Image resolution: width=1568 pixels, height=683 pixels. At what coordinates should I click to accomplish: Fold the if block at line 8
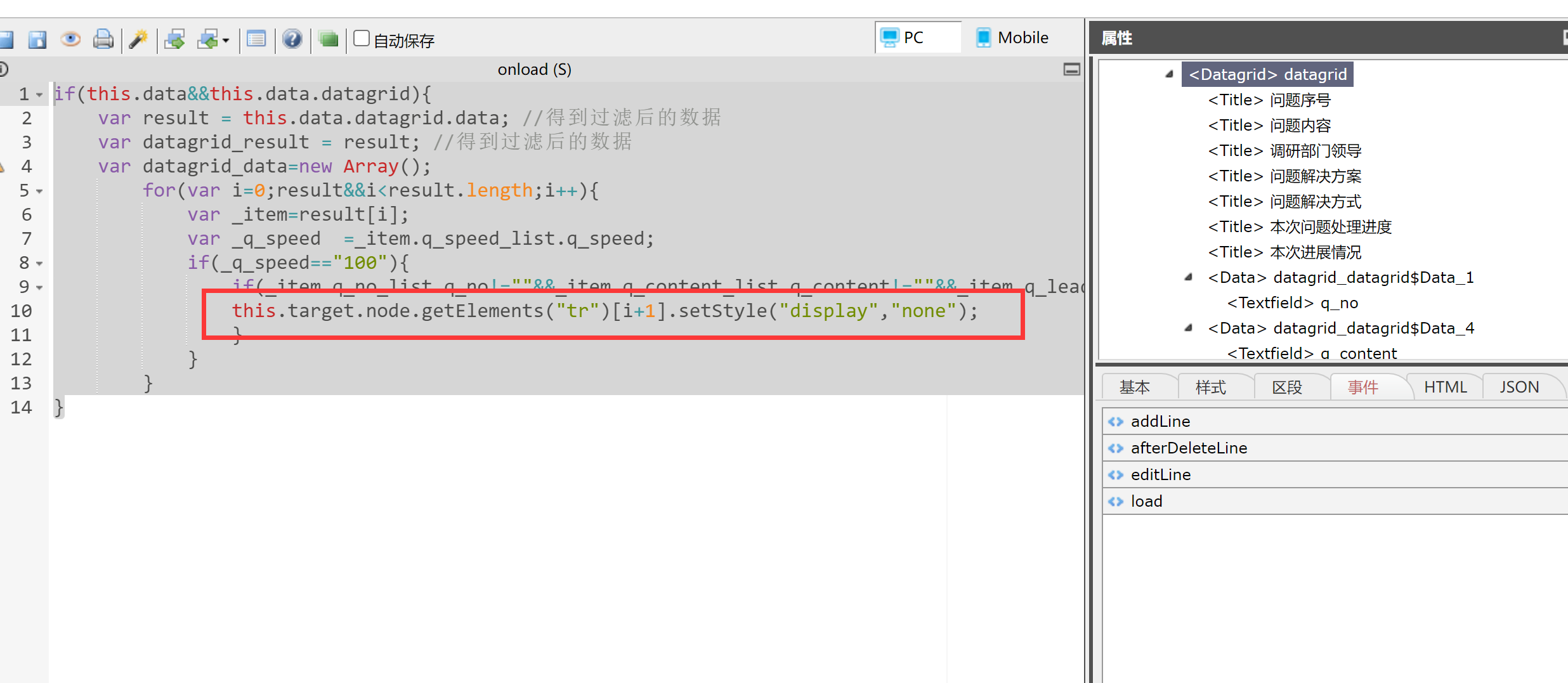pyautogui.click(x=39, y=264)
